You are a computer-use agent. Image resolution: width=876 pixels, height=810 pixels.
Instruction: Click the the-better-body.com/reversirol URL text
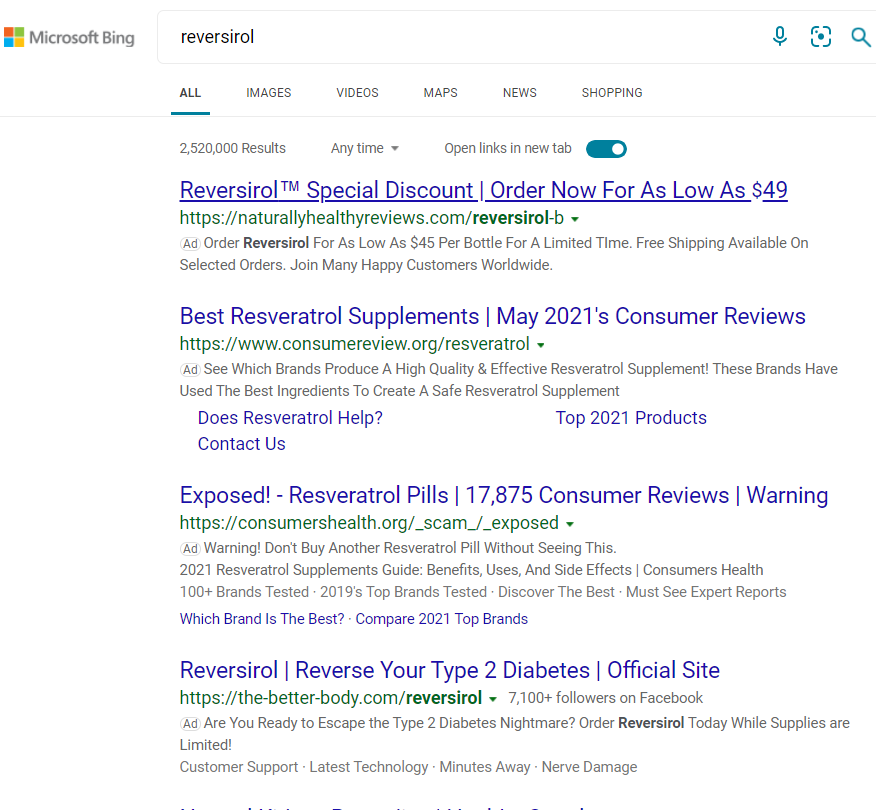tap(331, 697)
